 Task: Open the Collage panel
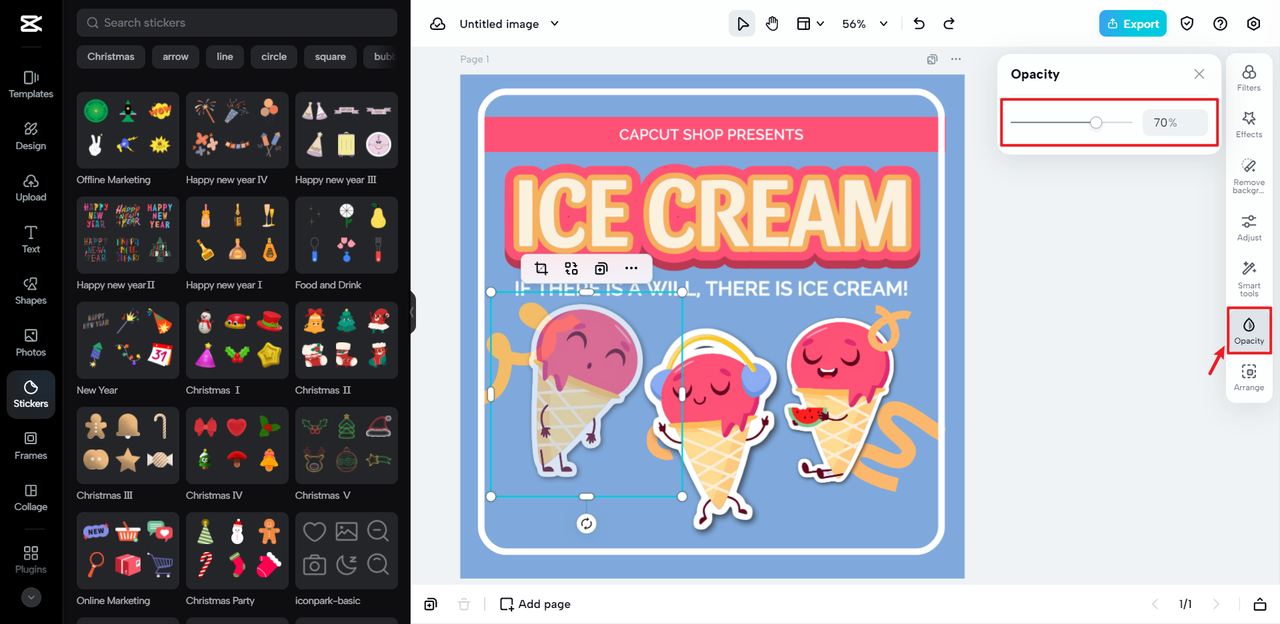31,498
